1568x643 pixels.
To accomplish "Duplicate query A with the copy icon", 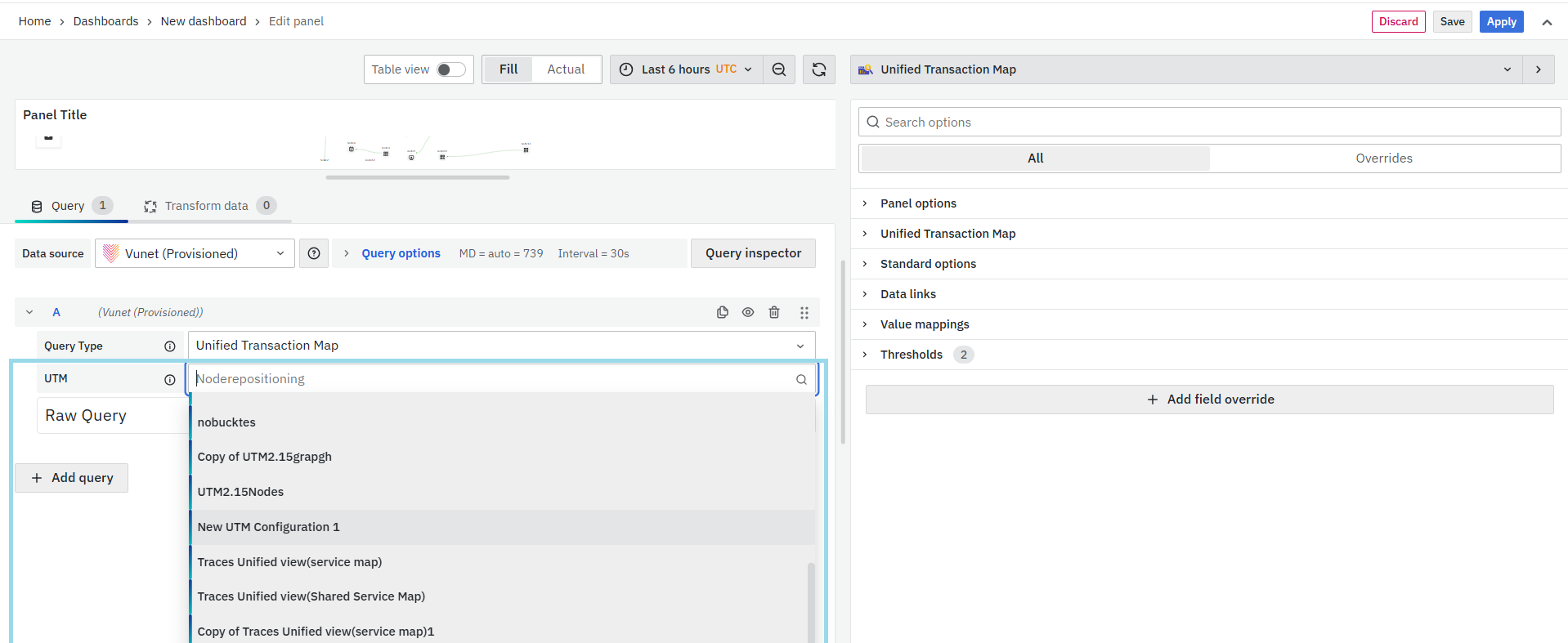I will [723, 312].
